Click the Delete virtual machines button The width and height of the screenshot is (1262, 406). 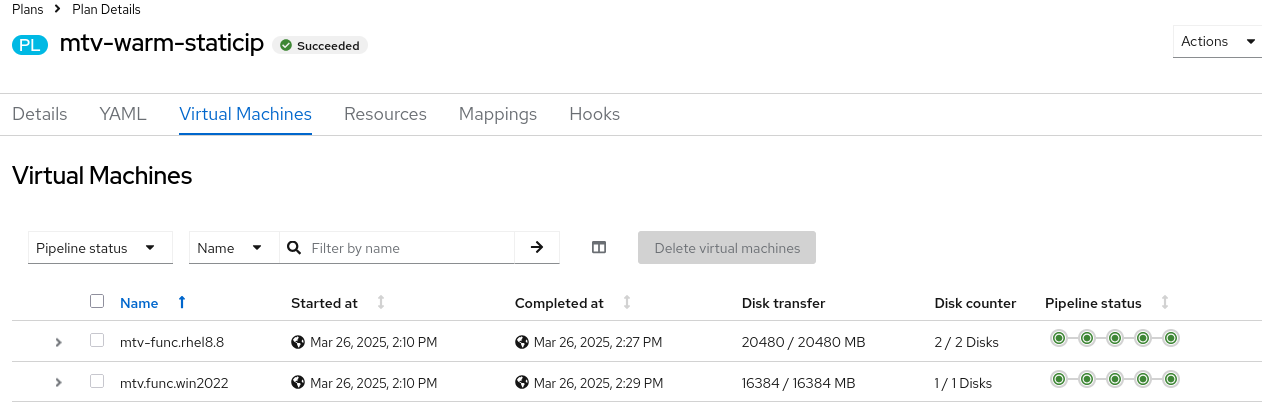[x=727, y=248]
